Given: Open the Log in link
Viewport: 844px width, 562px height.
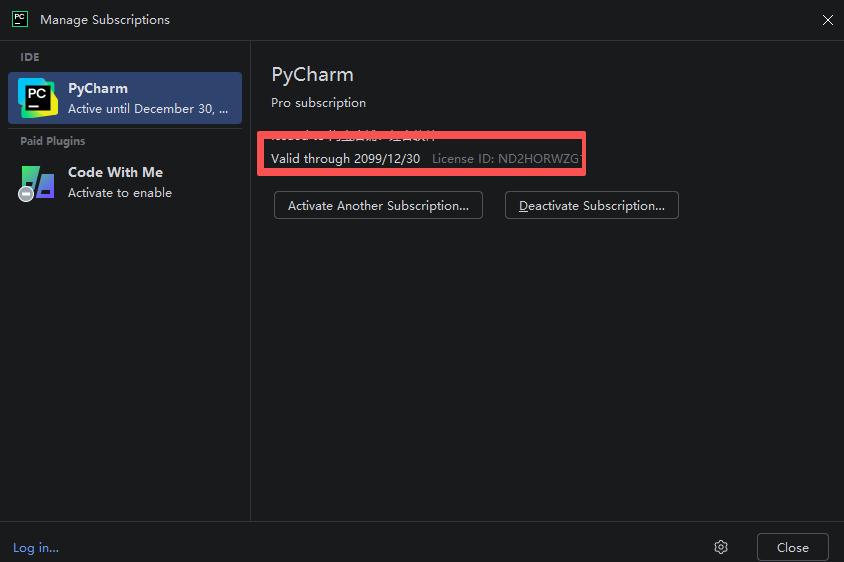Looking at the screenshot, I should [x=36, y=547].
